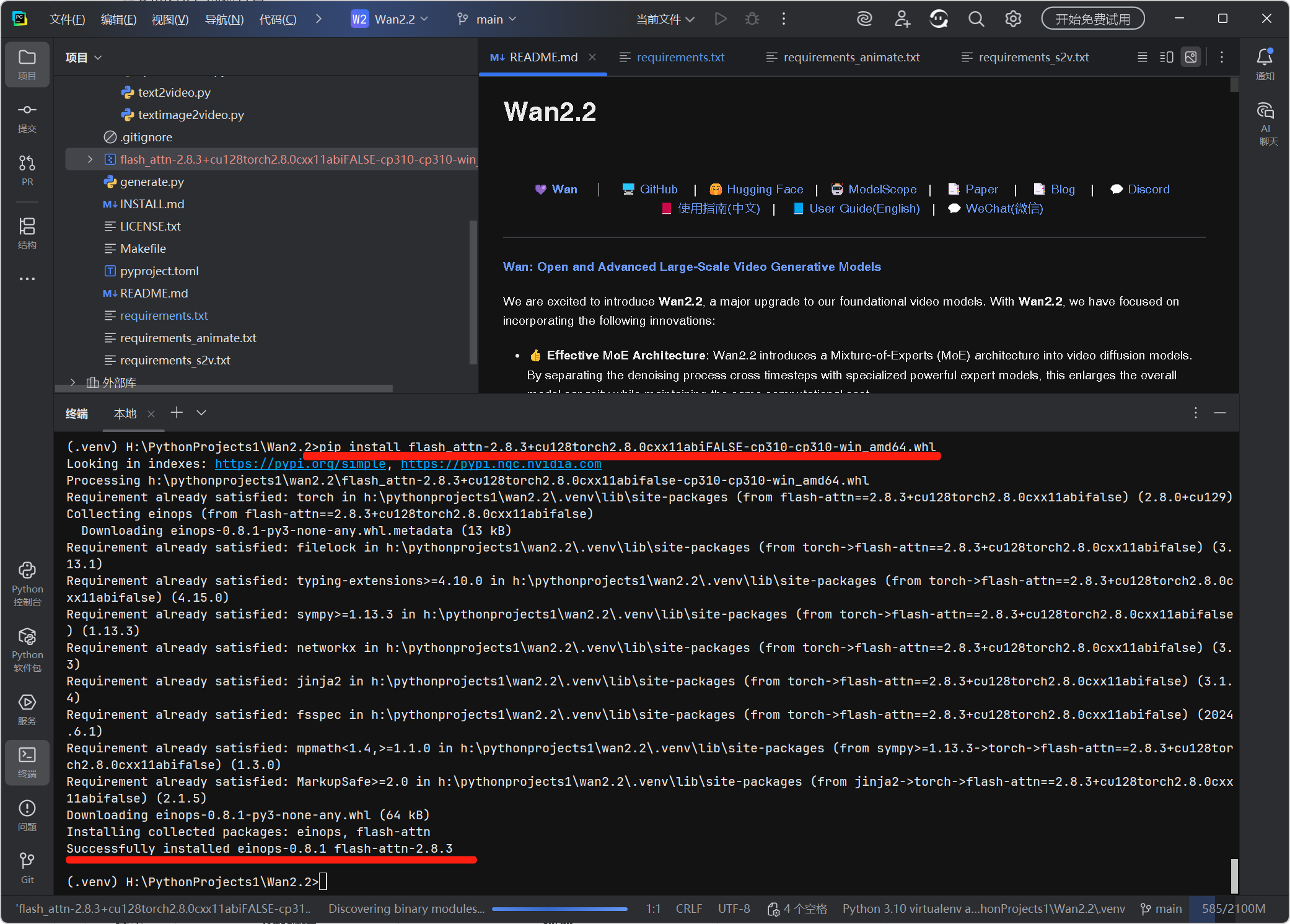Switch to requirements_s2v.txt editor tab

tap(1025, 57)
